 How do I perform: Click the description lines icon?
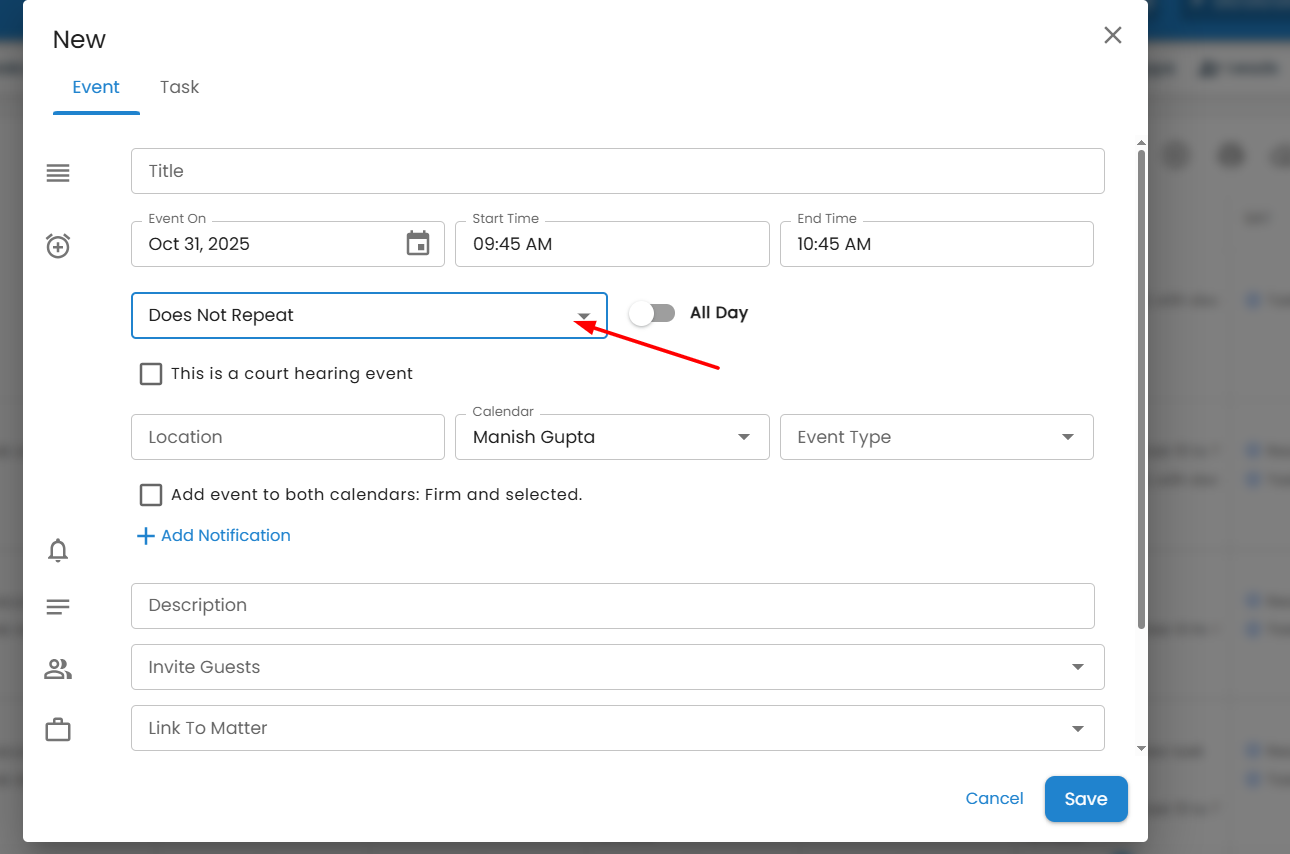point(58,607)
